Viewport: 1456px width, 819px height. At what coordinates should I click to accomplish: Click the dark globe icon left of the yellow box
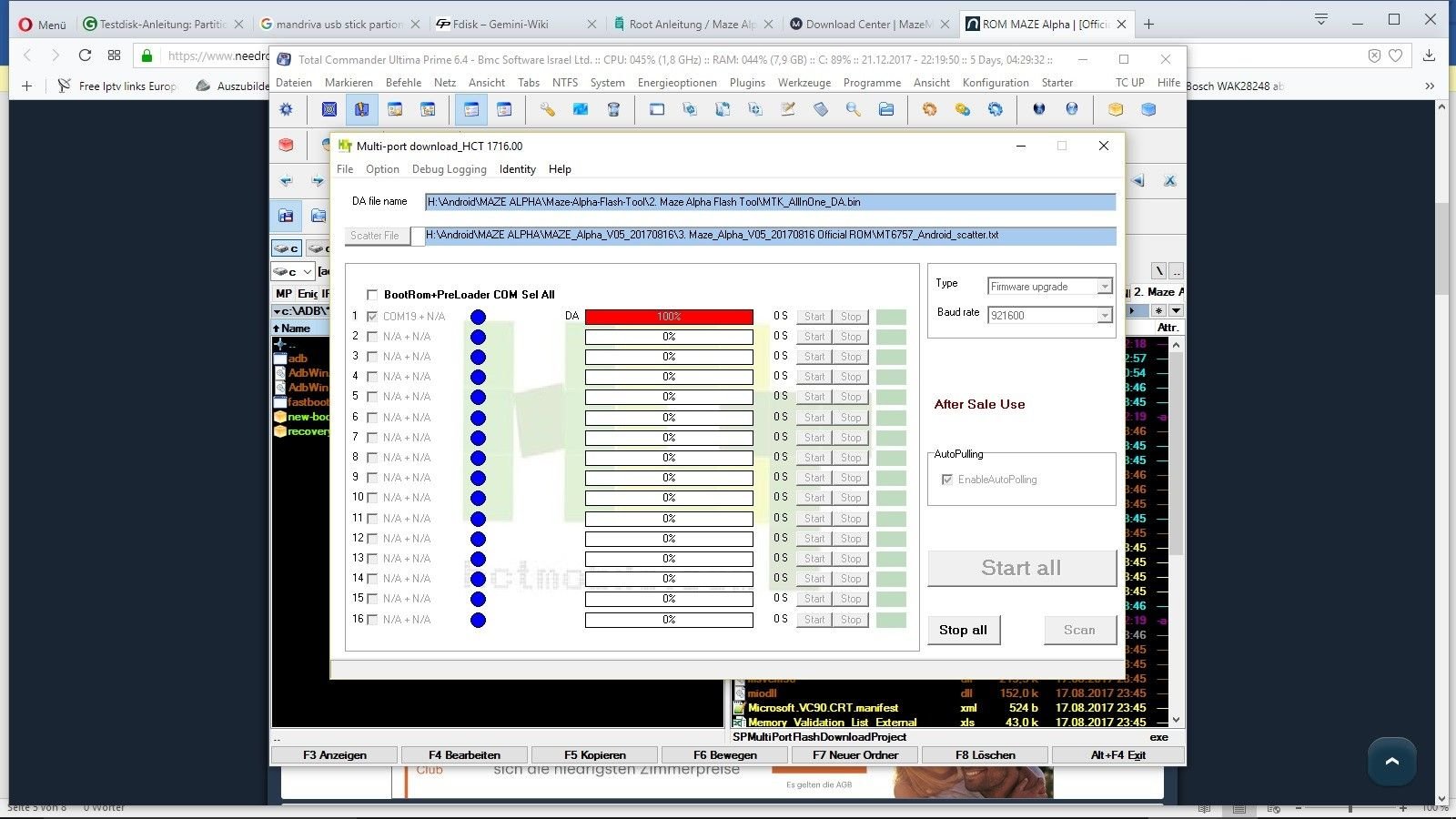(x=1038, y=109)
